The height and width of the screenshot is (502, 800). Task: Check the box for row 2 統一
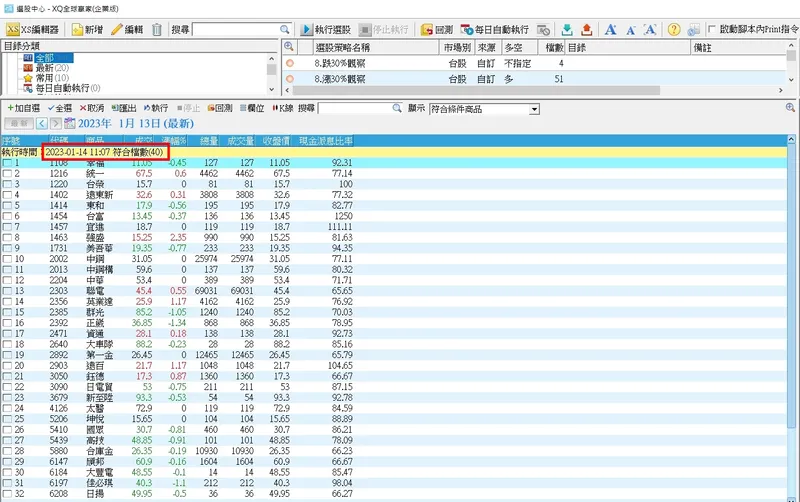click(8, 173)
